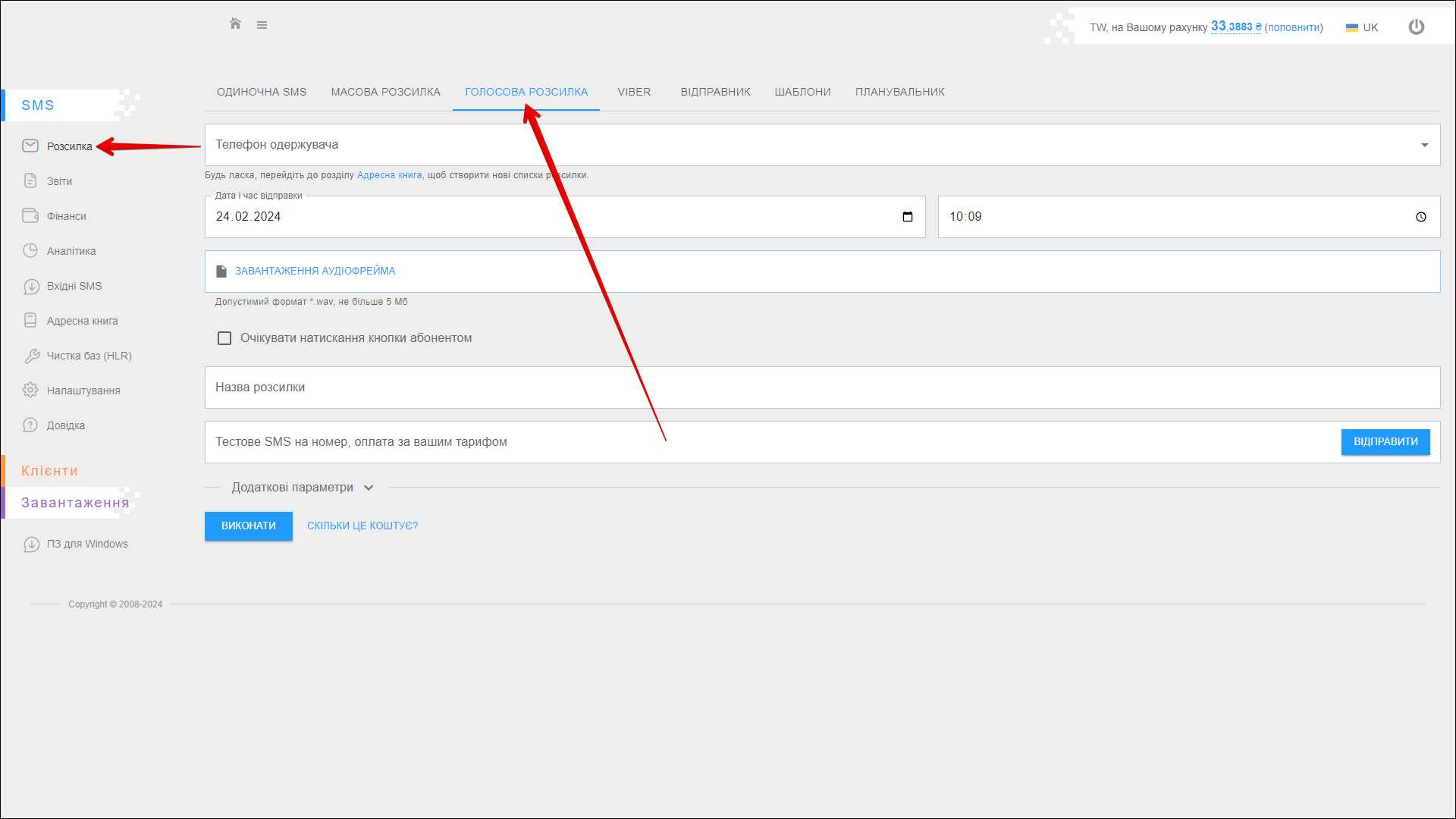The image size is (1456, 819).
Task: Click the home icon in top bar
Action: click(x=235, y=24)
